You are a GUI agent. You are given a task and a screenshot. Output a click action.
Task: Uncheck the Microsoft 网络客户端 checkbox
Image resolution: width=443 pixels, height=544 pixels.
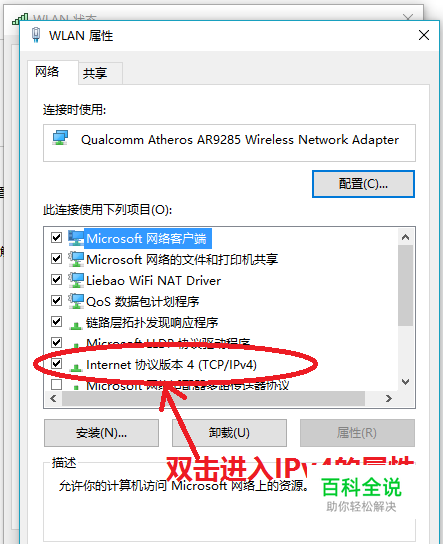[56, 238]
